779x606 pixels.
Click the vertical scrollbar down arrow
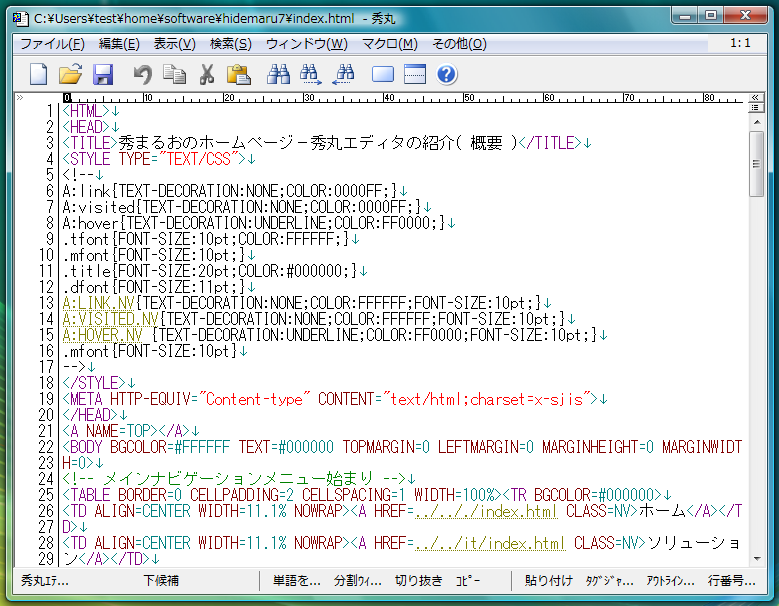point(757,559)
